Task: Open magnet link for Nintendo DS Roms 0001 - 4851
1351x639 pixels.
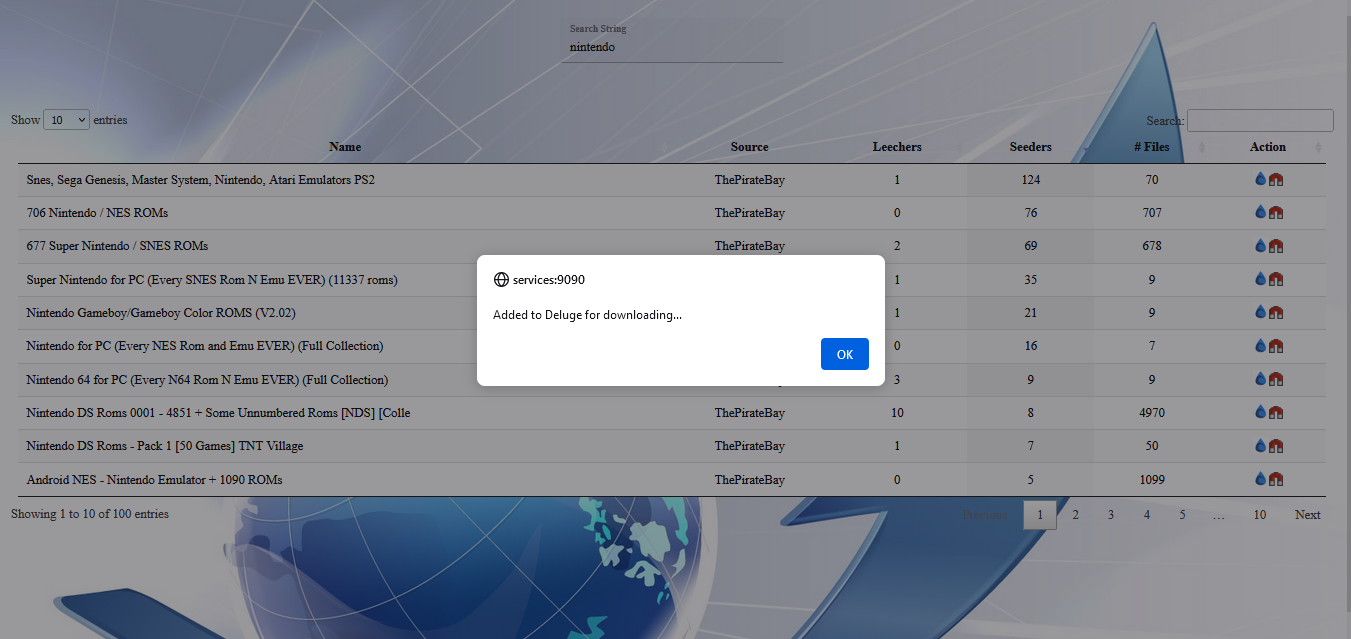Action: coord(1276,413)
